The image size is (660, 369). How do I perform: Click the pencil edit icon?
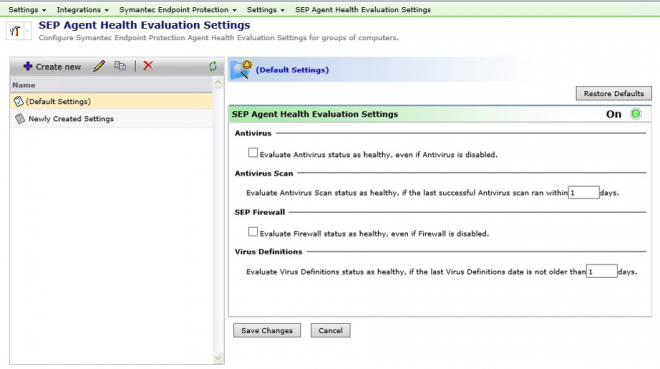(99, 66)
